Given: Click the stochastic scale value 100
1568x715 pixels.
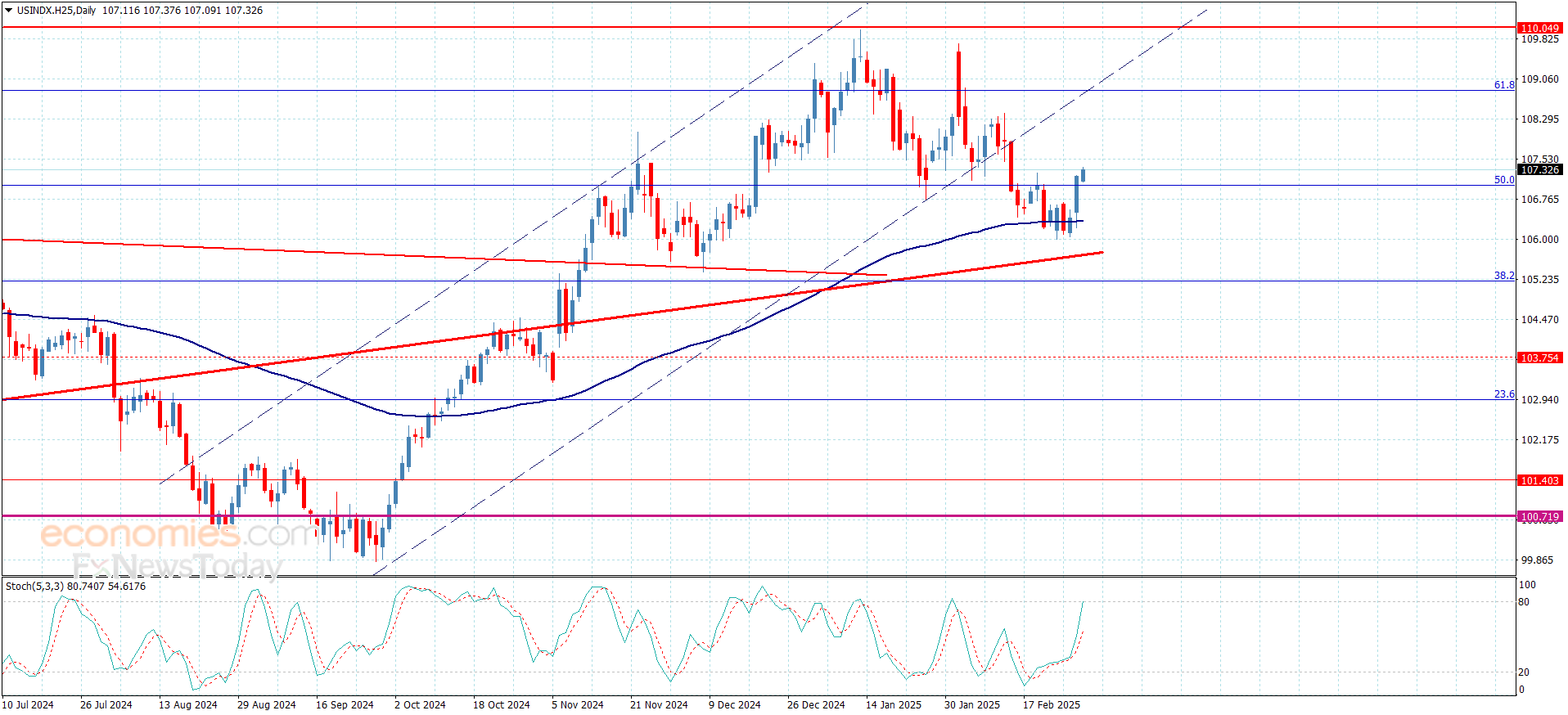Looking at the screenshot, I should pos(1528,585).
